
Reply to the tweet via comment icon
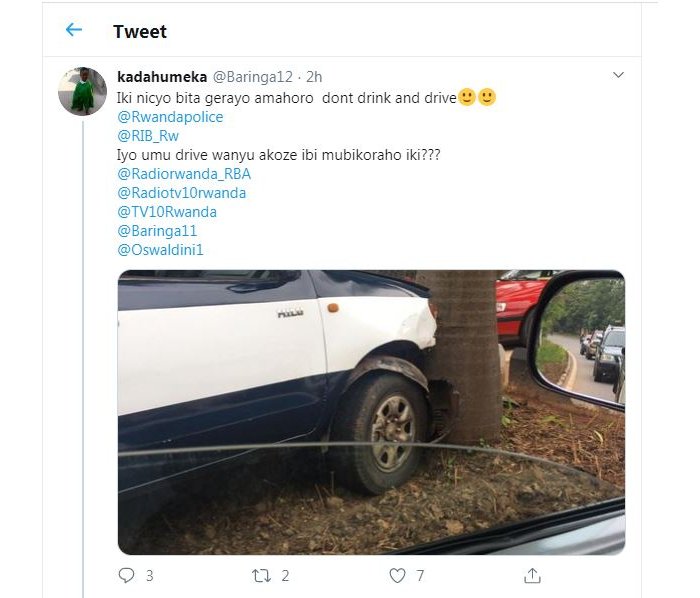[127, 575]
